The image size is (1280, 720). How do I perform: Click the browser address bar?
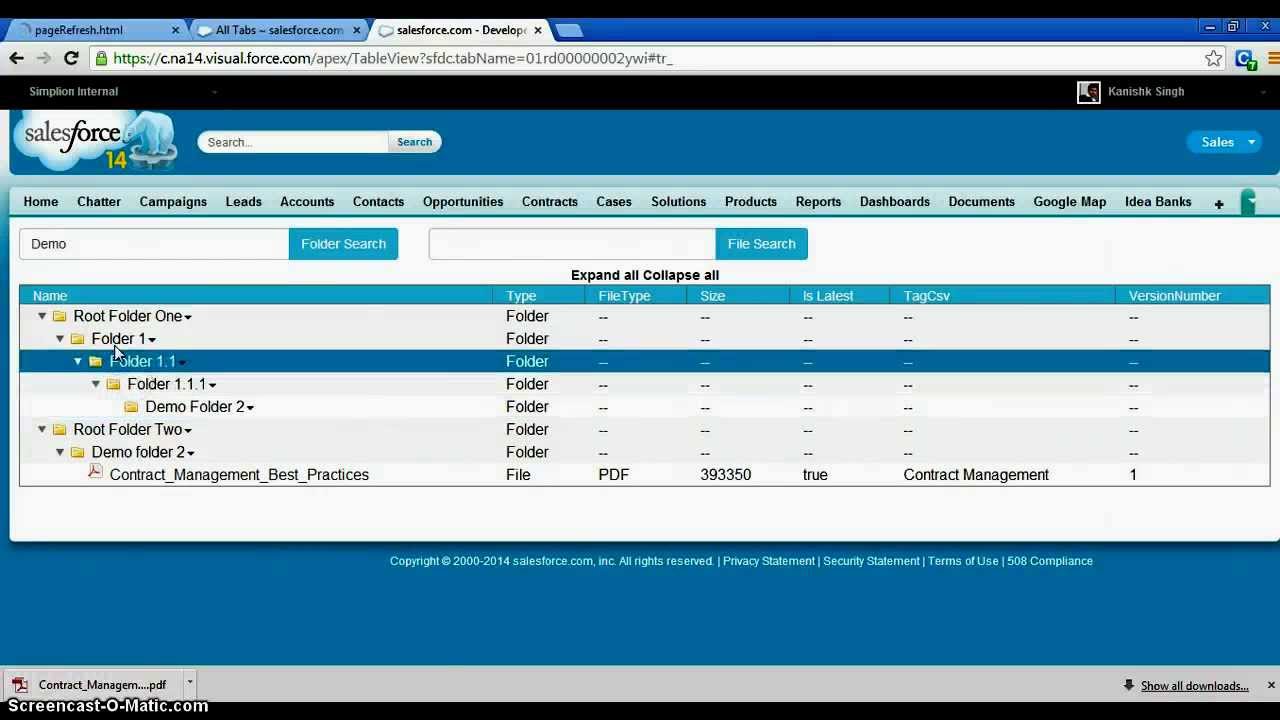pyautogui.click(x=650, y=58)
